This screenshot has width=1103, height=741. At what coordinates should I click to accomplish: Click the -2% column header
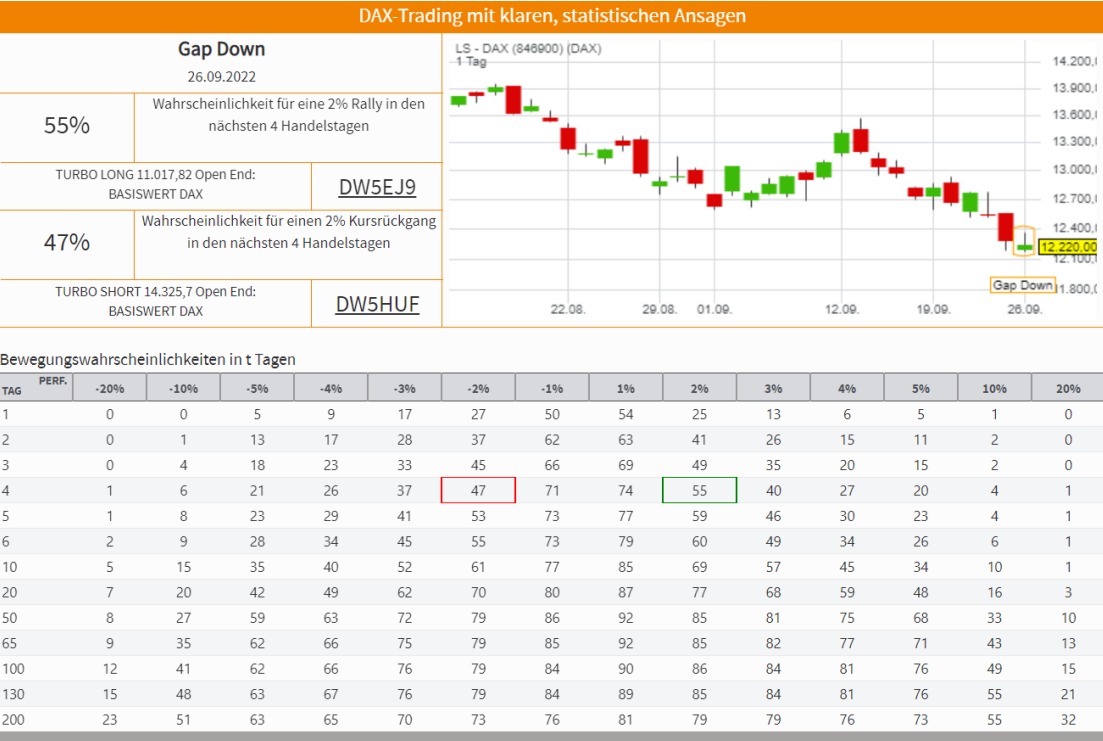pos(478,388)
